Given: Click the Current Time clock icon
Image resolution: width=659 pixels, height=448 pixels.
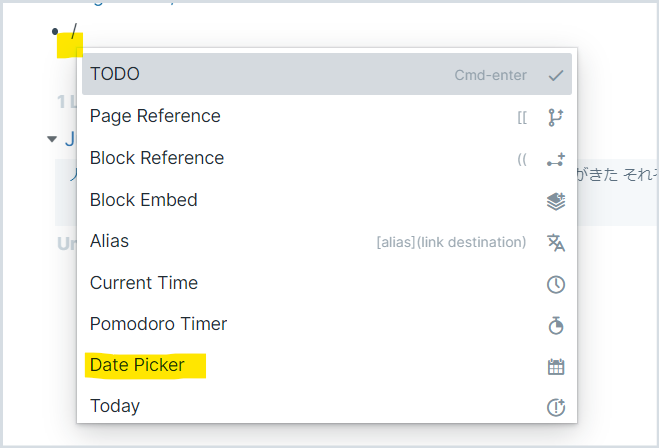Looking at the screenshot, I should pyautogui.click(x=556, y=284).
